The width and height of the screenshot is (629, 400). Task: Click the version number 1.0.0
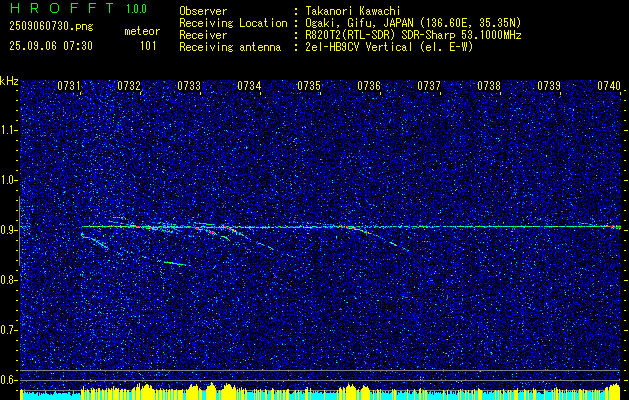point(136,8)
